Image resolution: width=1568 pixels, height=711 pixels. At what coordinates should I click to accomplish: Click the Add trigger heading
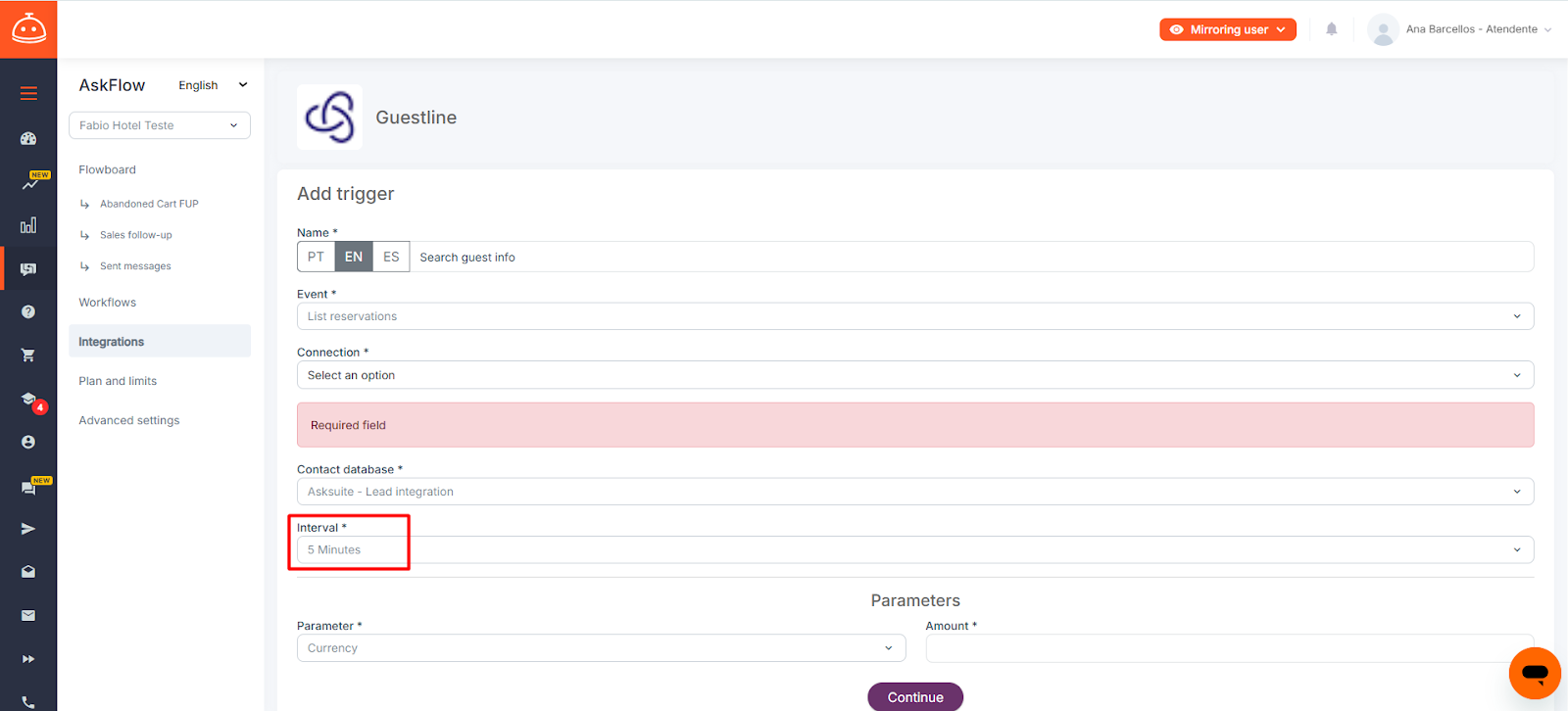click(346, 194)
